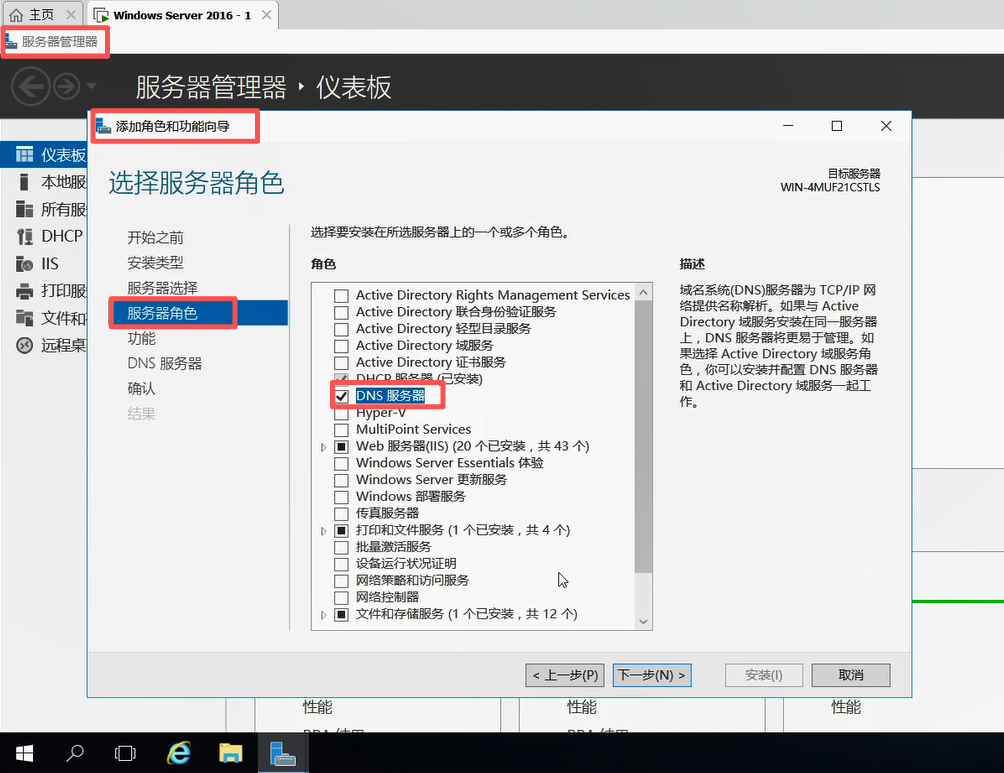1004x773 pixels.
Task: Open navigation history dropdown arrow
Action: [91, 86]
